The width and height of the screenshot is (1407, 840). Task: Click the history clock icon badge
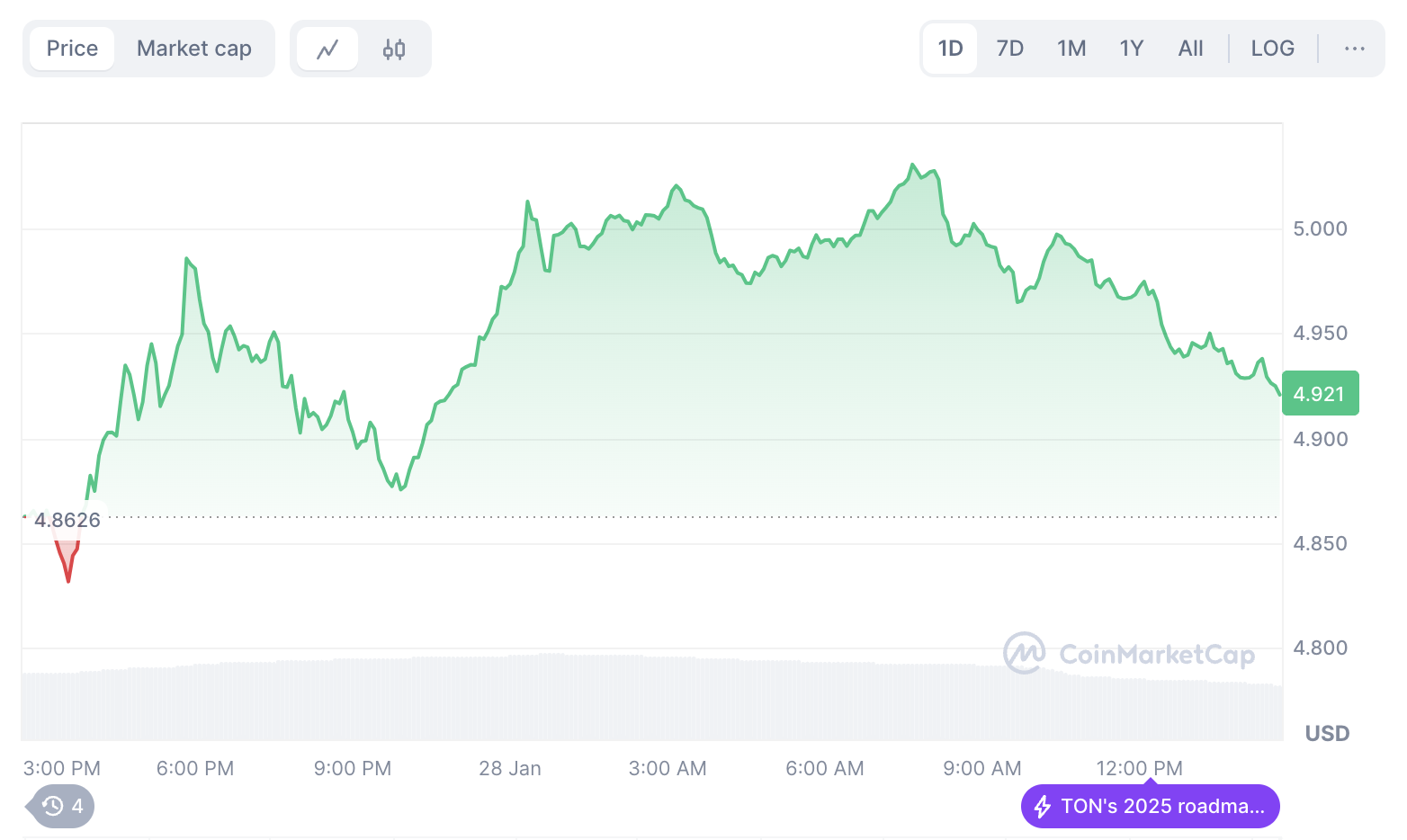54,806
